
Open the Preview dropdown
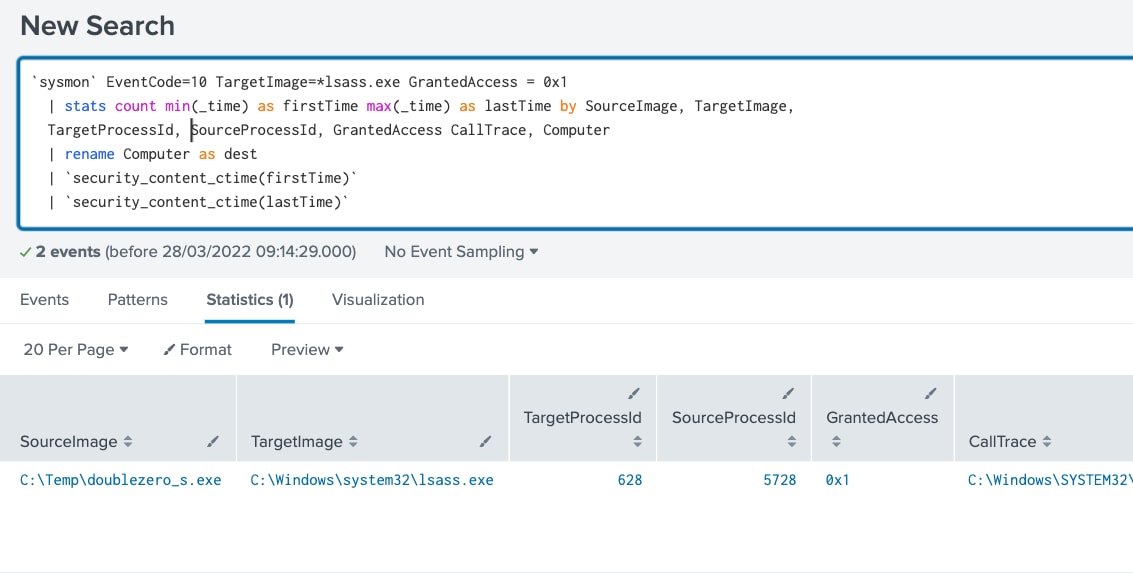click(x=307, y=350)
